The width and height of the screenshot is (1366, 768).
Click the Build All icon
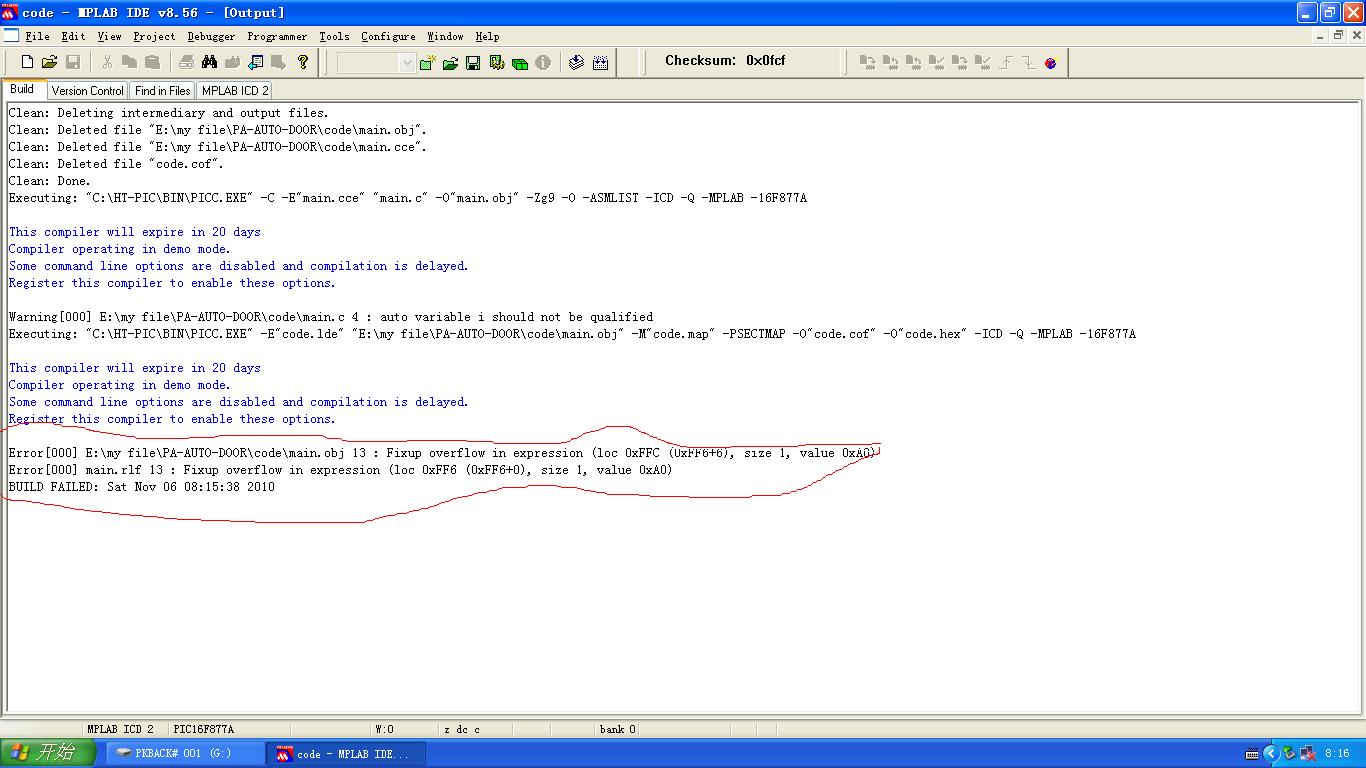tap(600, 62)
